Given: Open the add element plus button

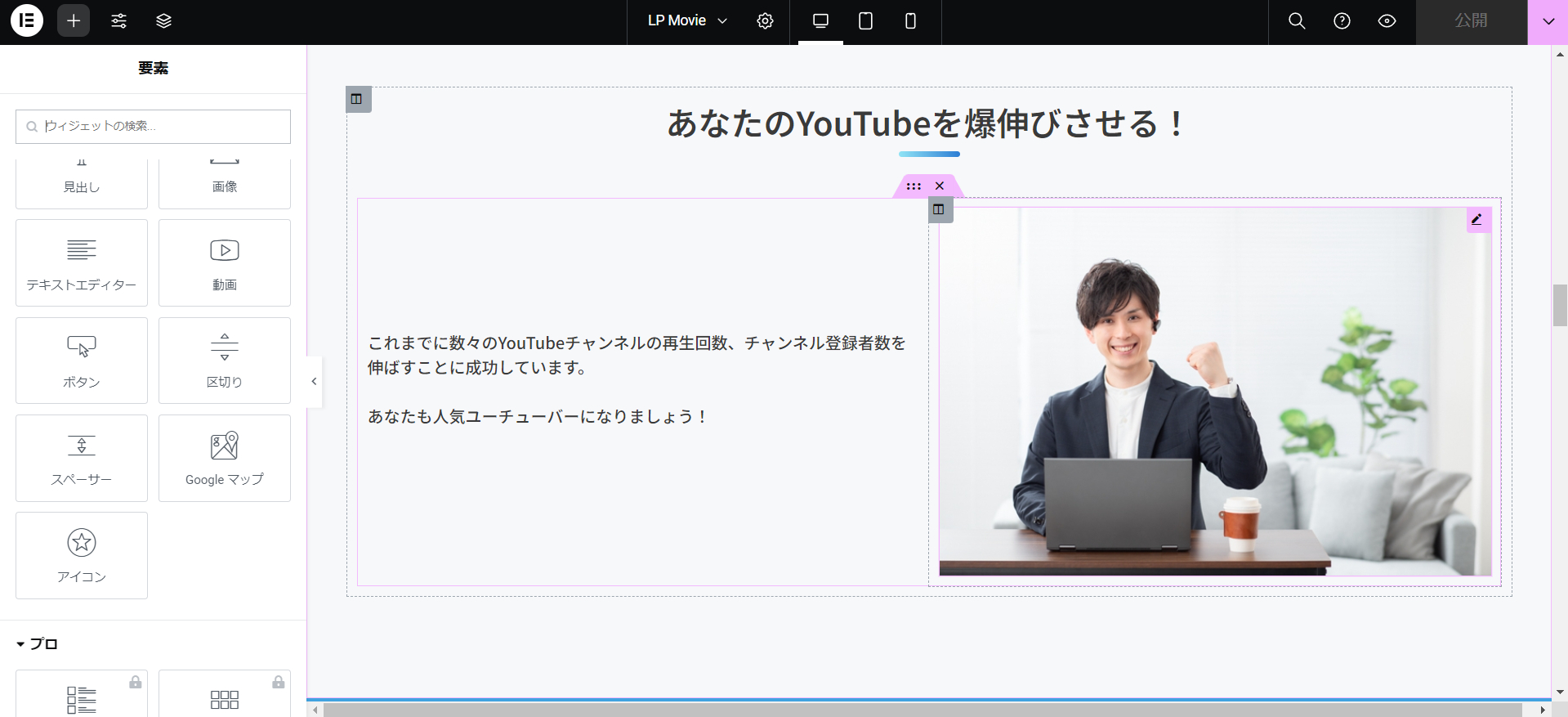Looking at the screenshot, I should (x=74, y=21).
